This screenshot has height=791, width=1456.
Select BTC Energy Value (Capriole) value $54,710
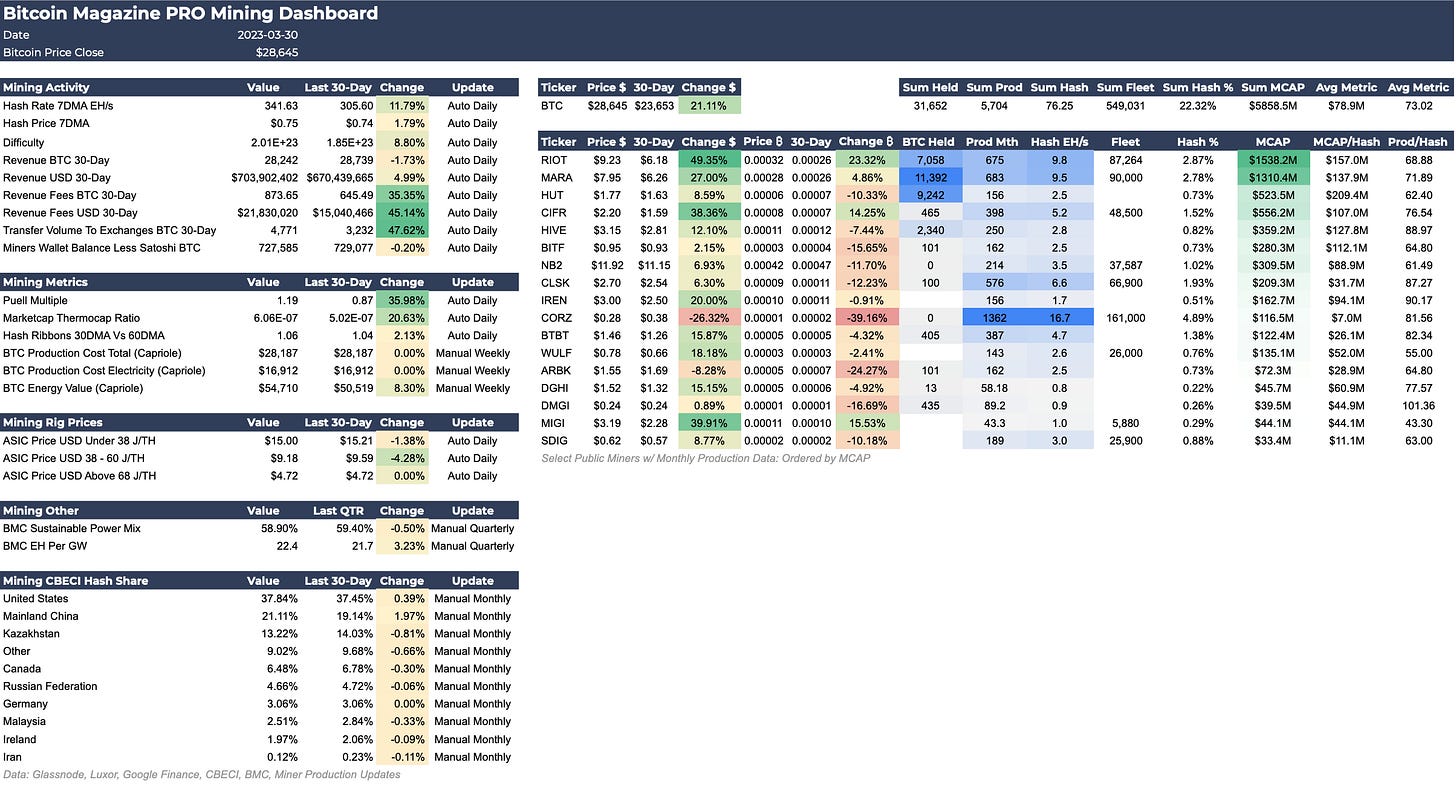[x=277, y=387]
